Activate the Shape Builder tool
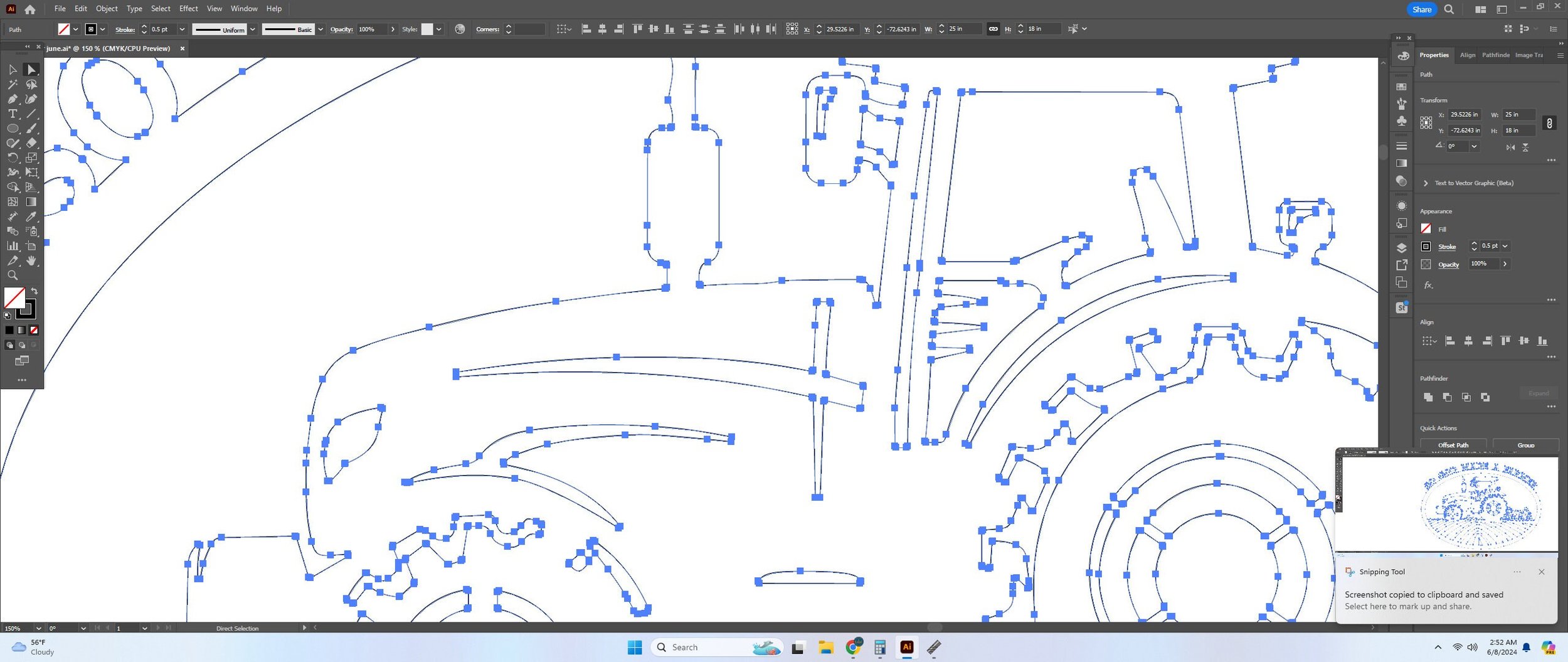The image size is (1568, 662). [x=13, y=187]
